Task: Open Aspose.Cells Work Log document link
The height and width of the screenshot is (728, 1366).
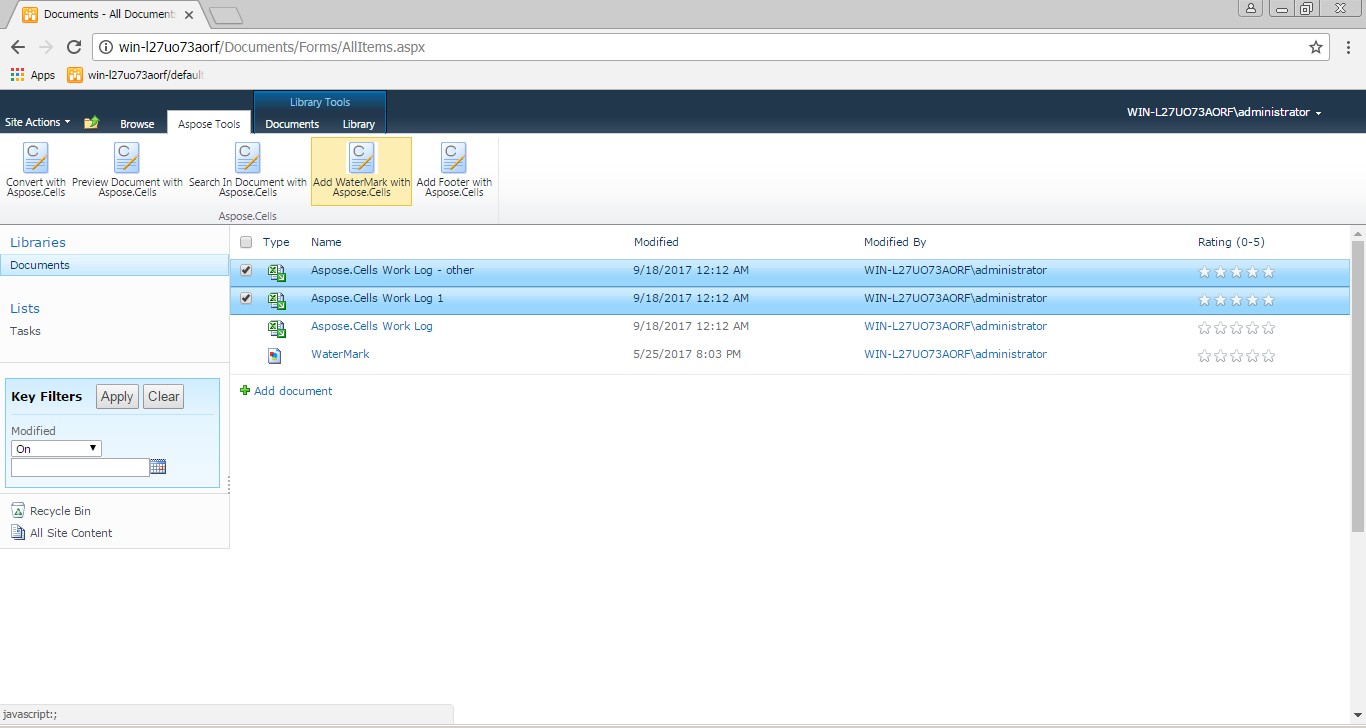Action: (x=372, y=326)
